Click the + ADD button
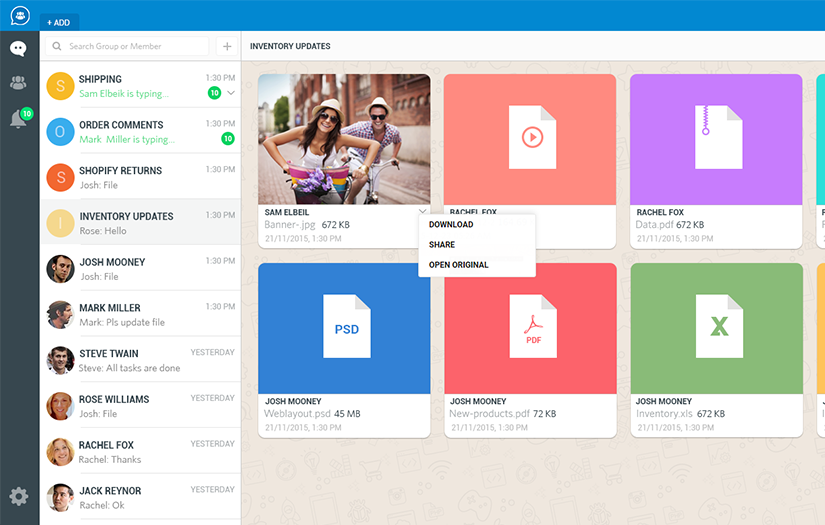Viewport: 825px width, 525px height. 59,22
